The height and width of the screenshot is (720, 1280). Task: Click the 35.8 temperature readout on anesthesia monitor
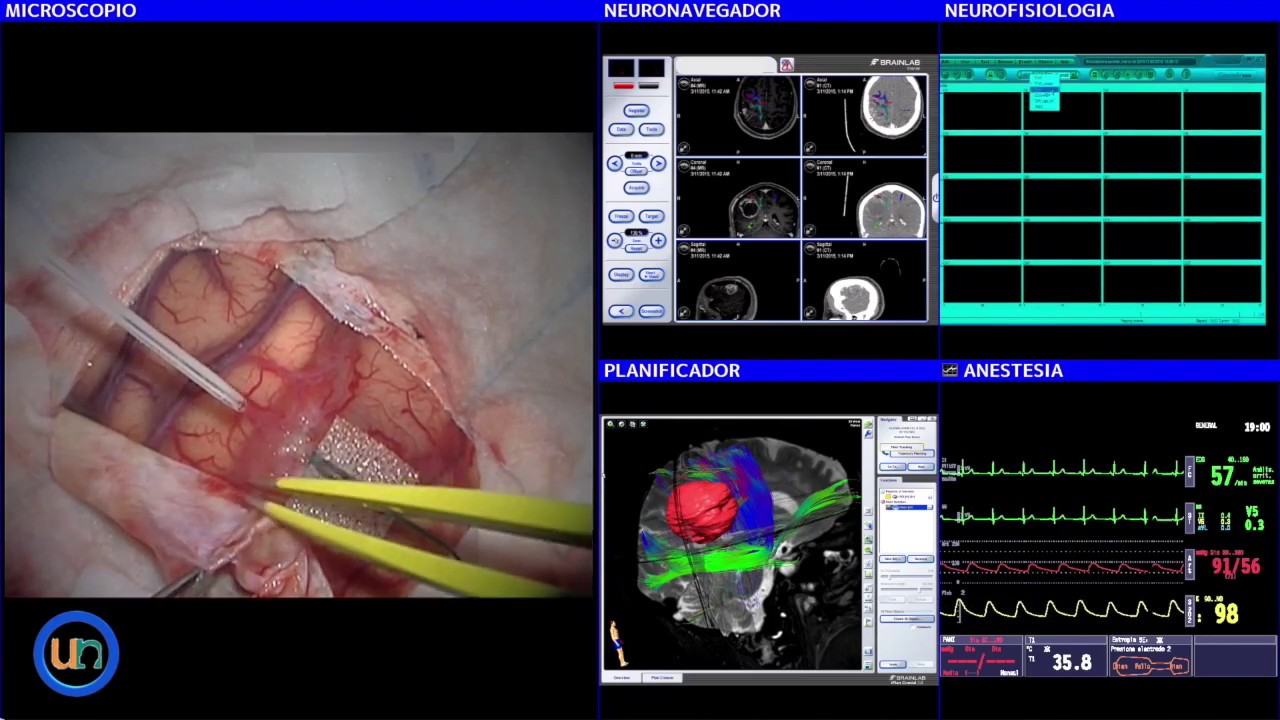click(1071, 663)
